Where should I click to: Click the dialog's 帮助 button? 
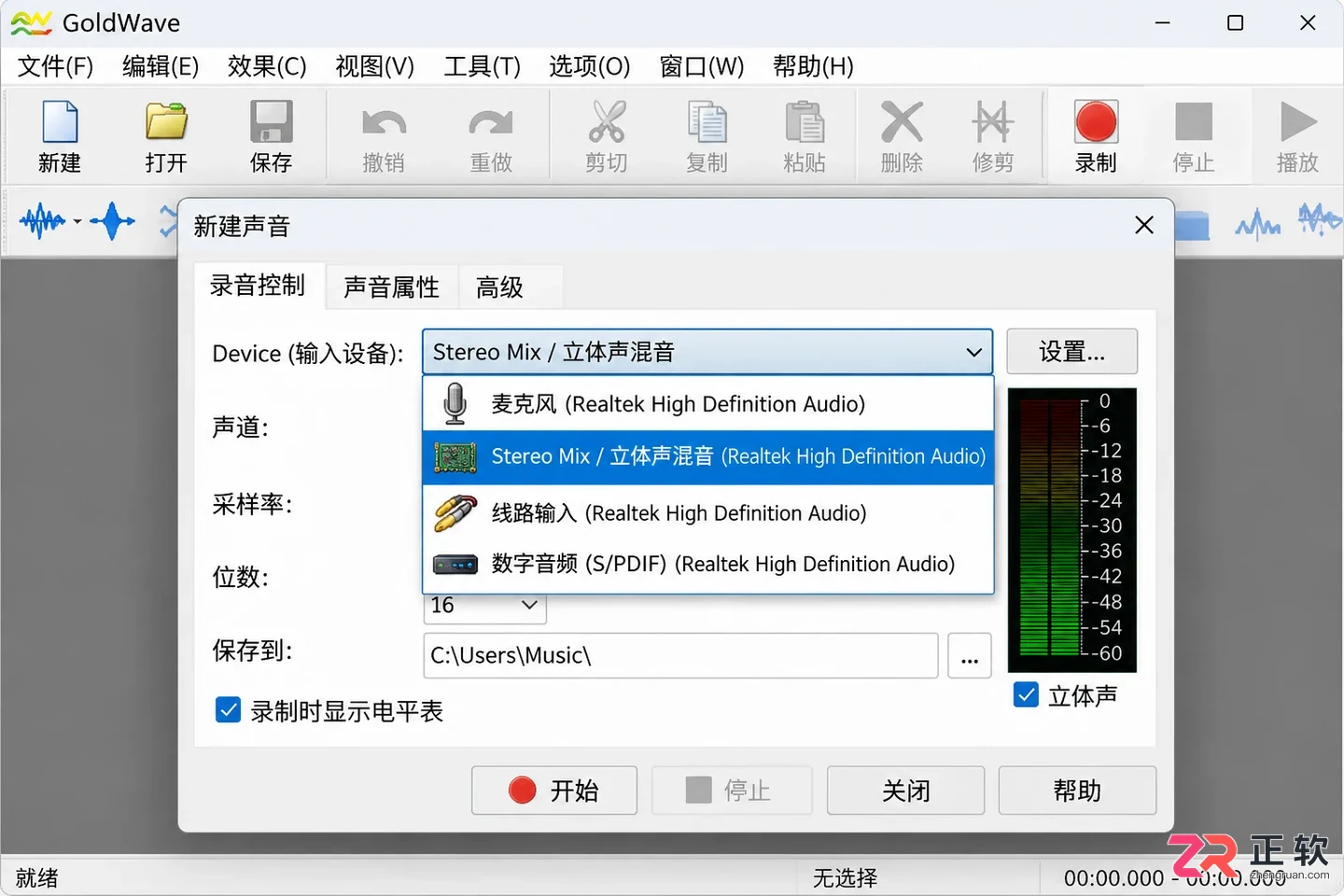click(1077, 791)
